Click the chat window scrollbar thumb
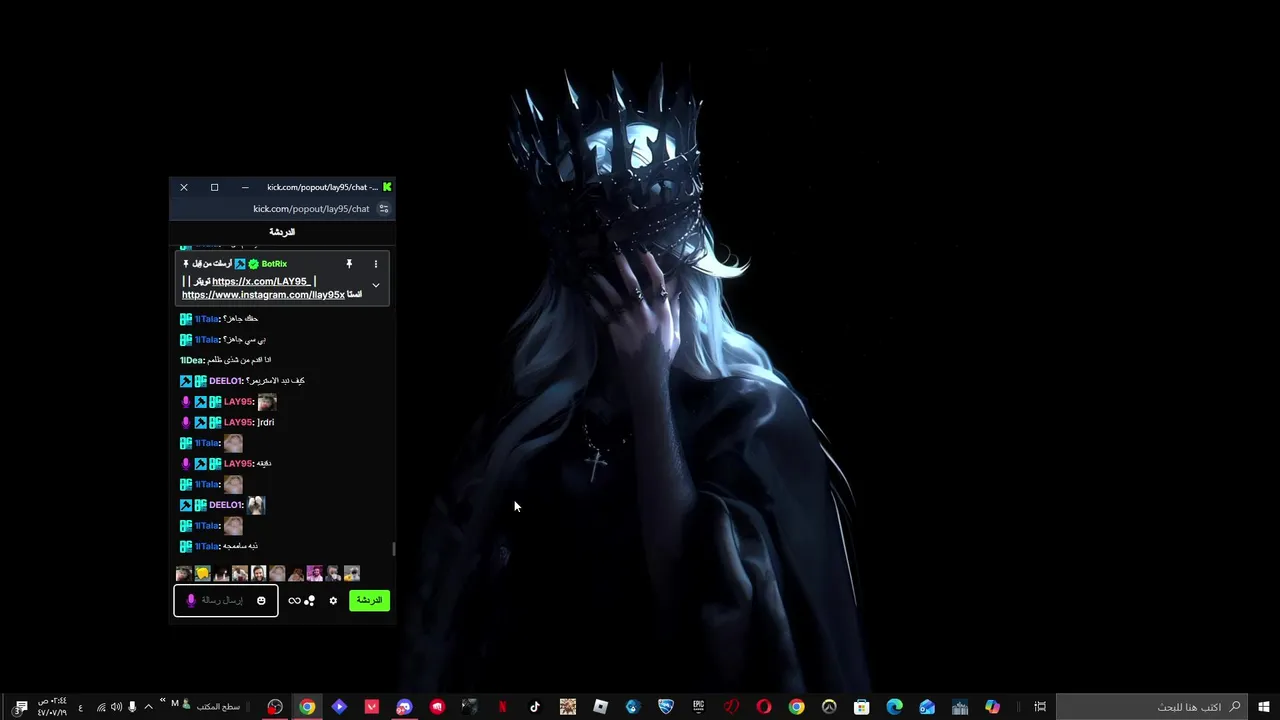 [393, 549]
